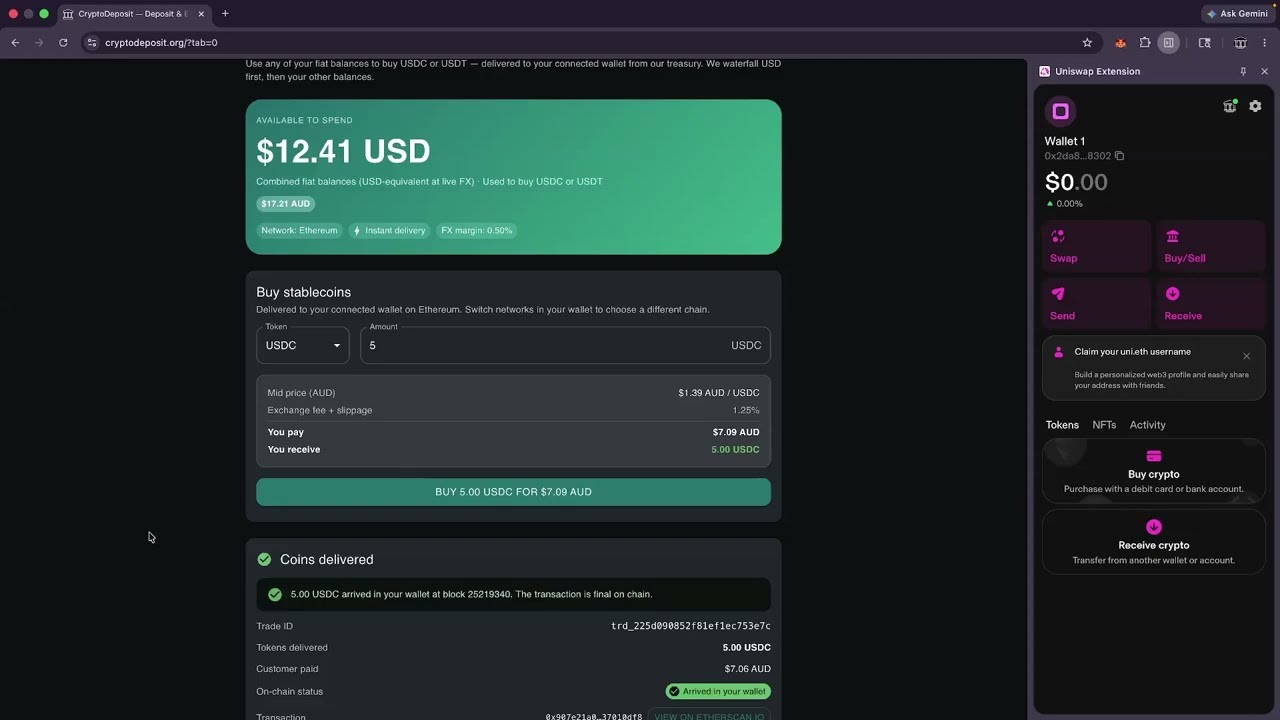The height and width of the screenshot is (720, 1280).
Task: Pin the Uniswap Extension panel
Action: tap(1243, 72)
